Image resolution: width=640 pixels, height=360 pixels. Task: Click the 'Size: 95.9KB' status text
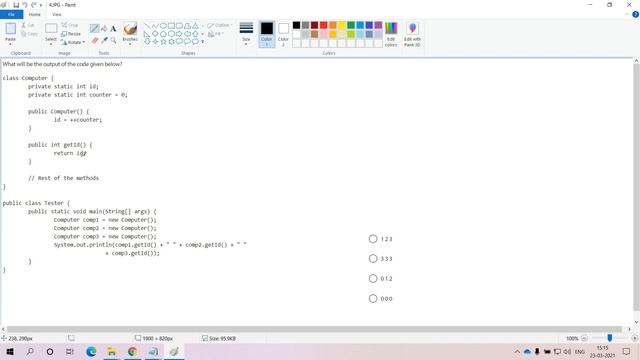coord(222,338)
